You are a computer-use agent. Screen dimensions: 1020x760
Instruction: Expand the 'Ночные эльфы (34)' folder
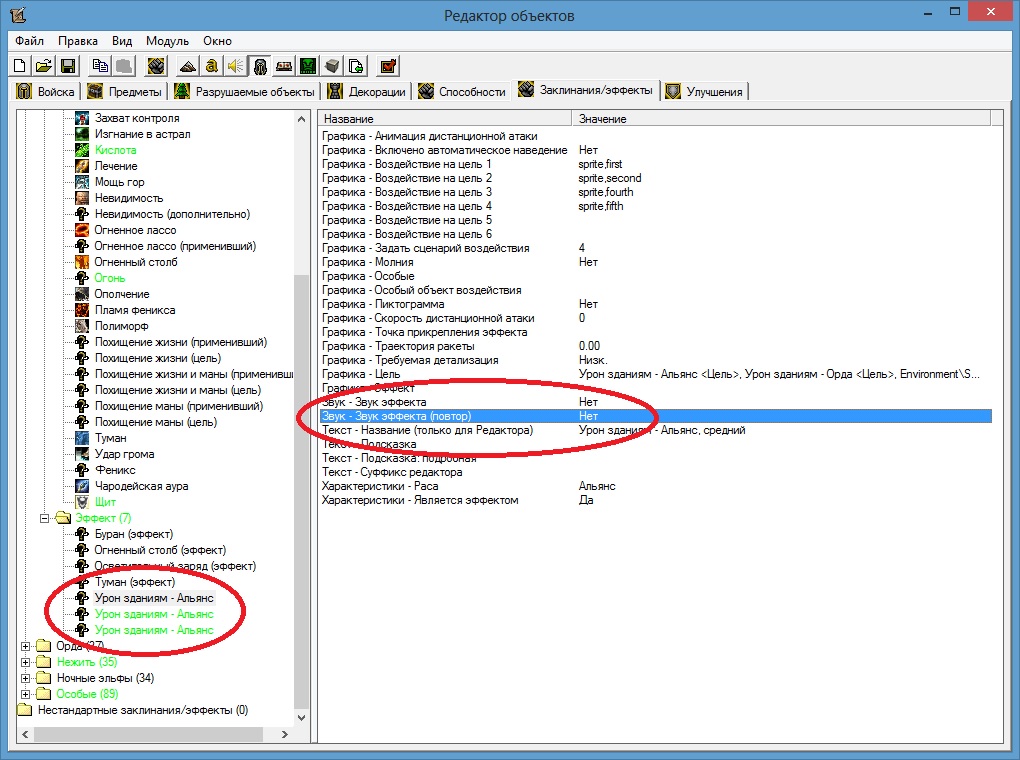[25, 678]
